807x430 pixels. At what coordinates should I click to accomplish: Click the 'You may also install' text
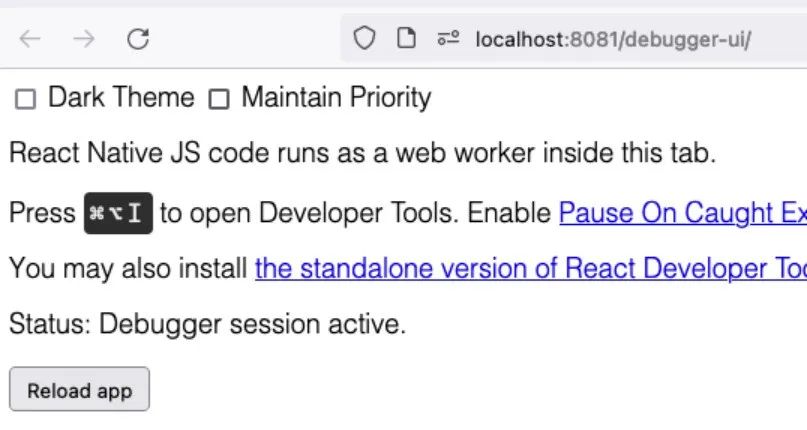[128, 269]
